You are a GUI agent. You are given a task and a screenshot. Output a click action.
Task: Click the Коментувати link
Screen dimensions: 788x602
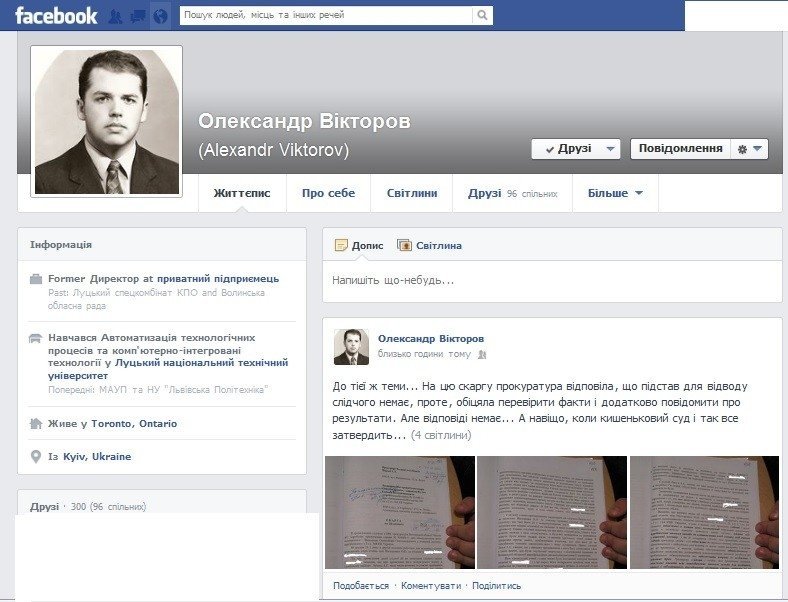[x=431, y=586]
